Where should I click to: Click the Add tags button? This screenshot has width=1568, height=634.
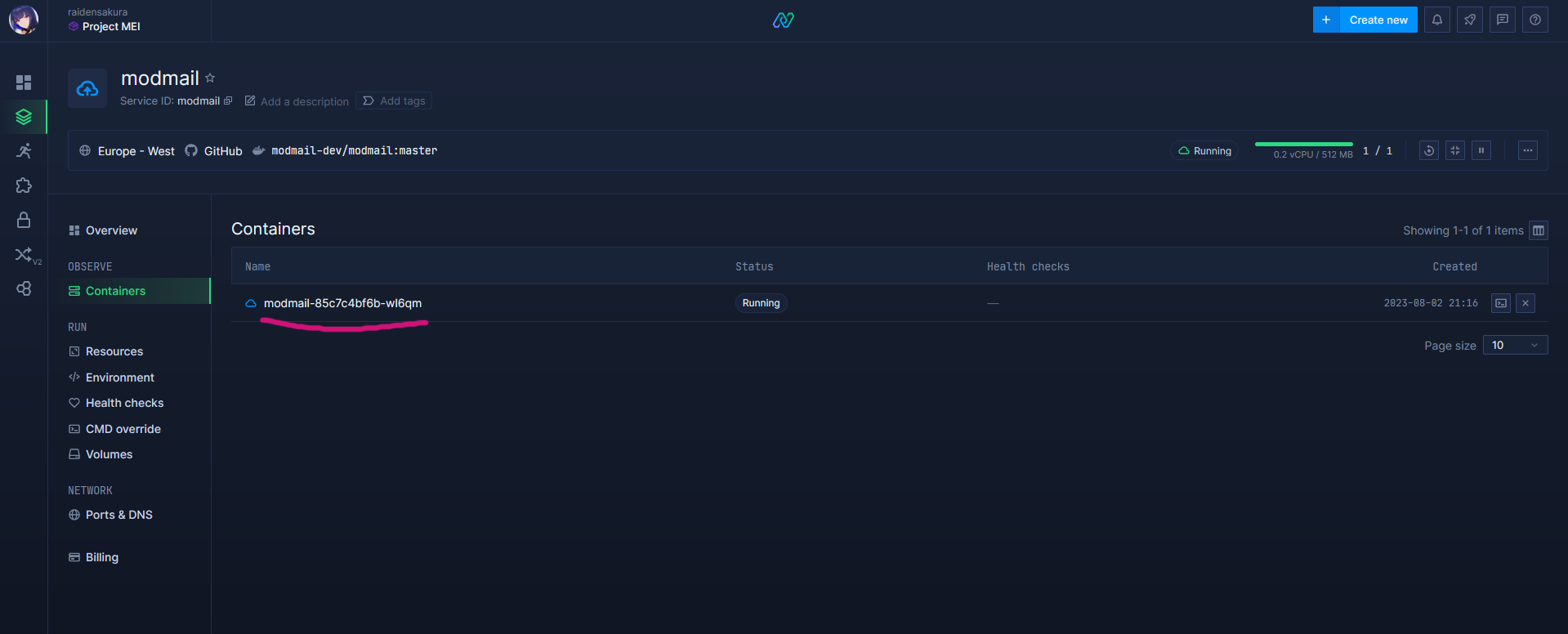pyautogui.click(x=394, y=100)
